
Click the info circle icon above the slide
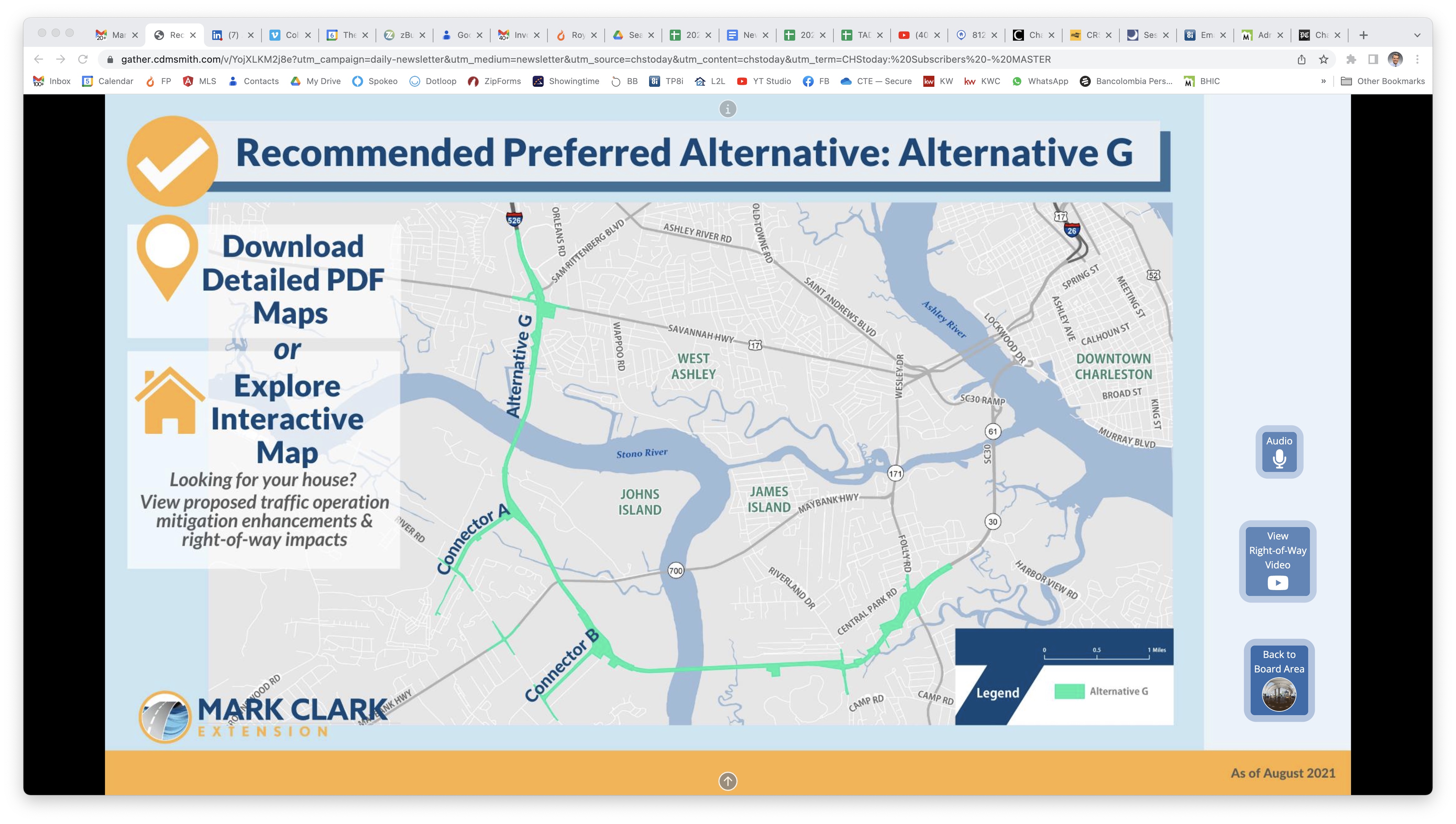tap(727, 109)
